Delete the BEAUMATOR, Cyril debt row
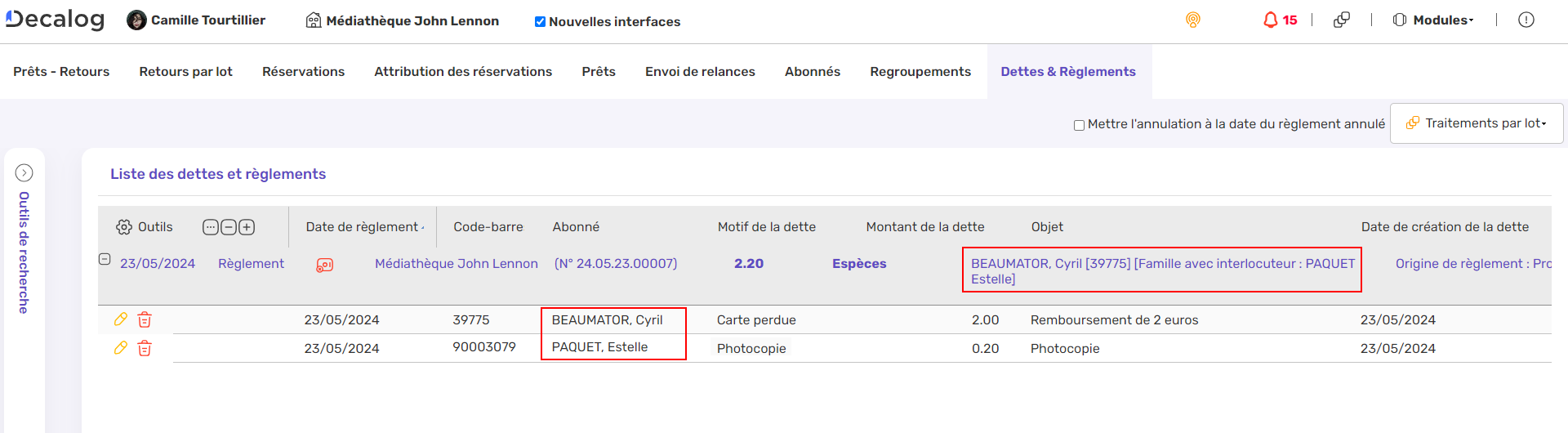Image resolution: width=1568 pixels, height=433 pixels. click(x=145, y=319)
